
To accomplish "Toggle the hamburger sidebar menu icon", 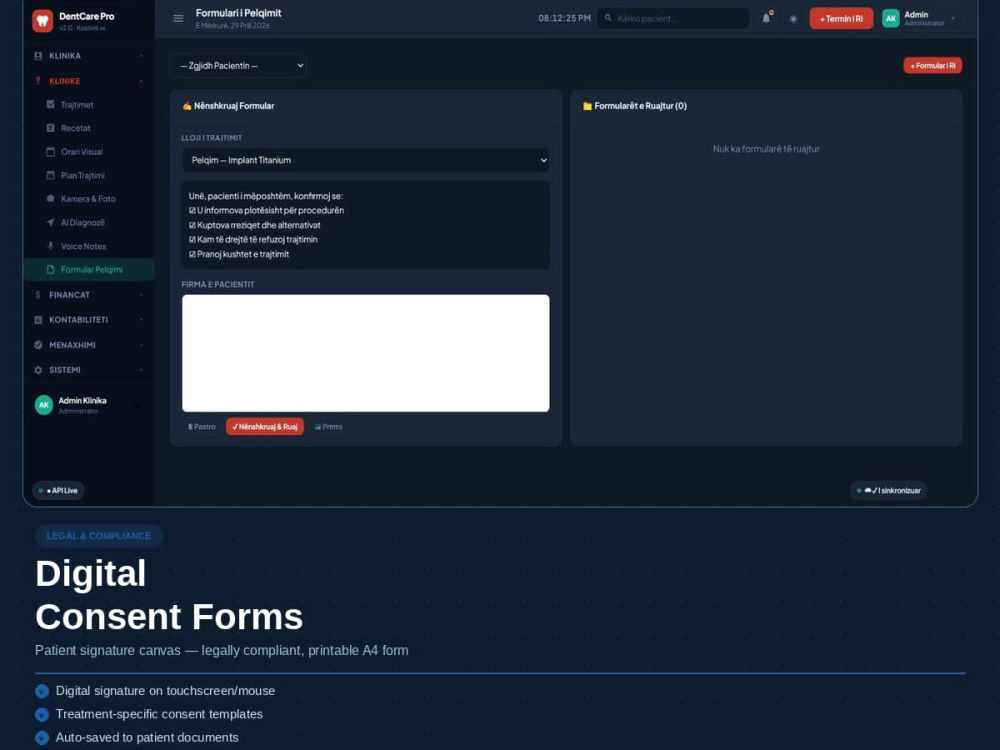I will tap(179, 18).
